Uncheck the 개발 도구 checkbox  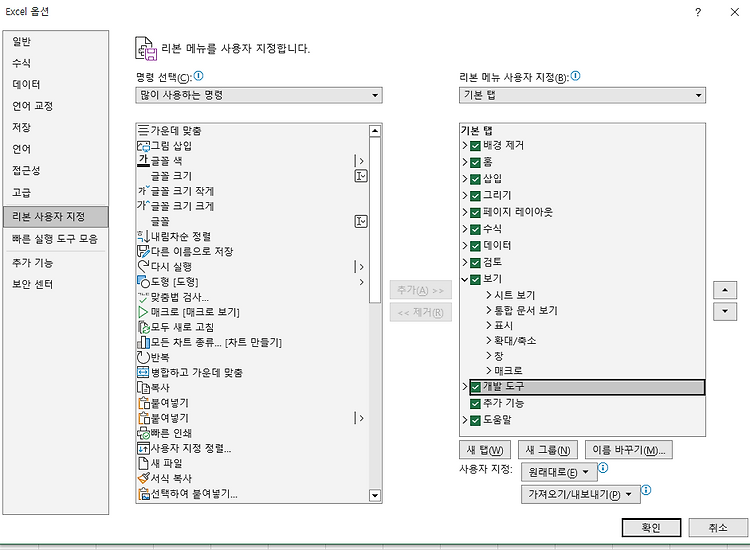tap(475, 387)
